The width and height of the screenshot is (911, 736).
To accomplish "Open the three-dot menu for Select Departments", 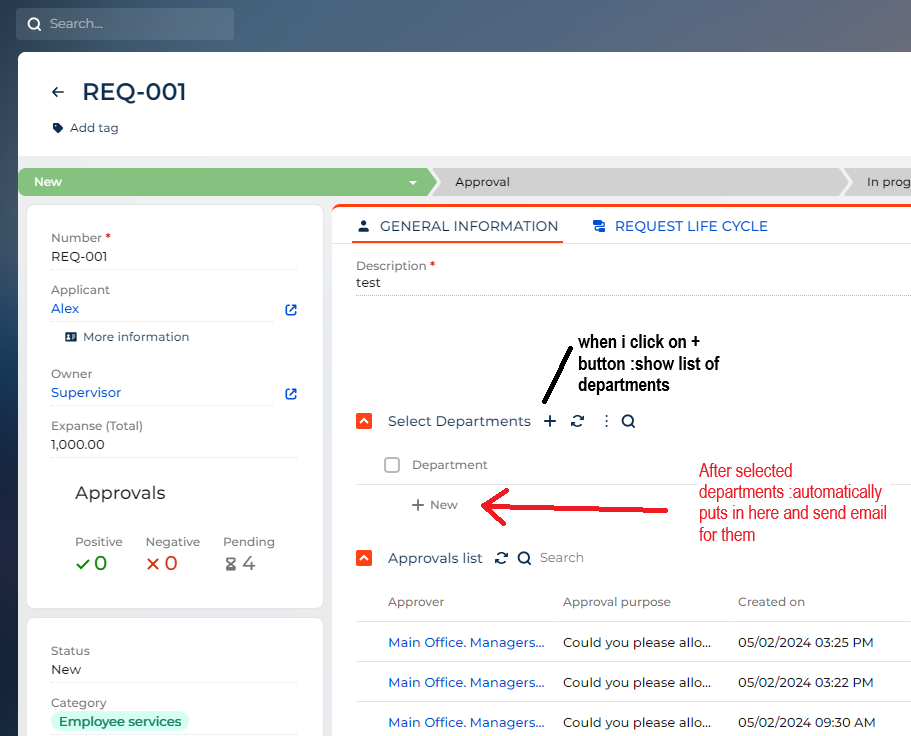I will pos(606,421).
